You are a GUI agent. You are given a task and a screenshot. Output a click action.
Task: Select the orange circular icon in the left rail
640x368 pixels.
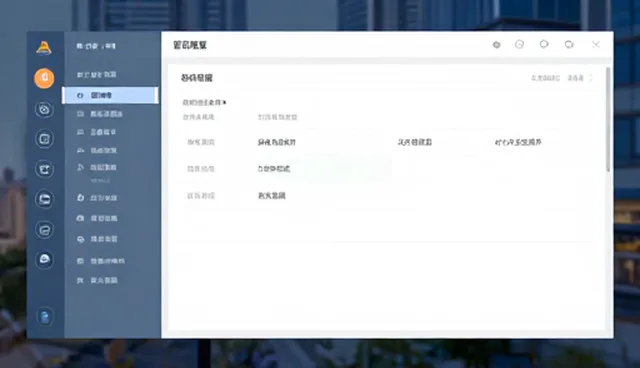[x=44, y=78]
